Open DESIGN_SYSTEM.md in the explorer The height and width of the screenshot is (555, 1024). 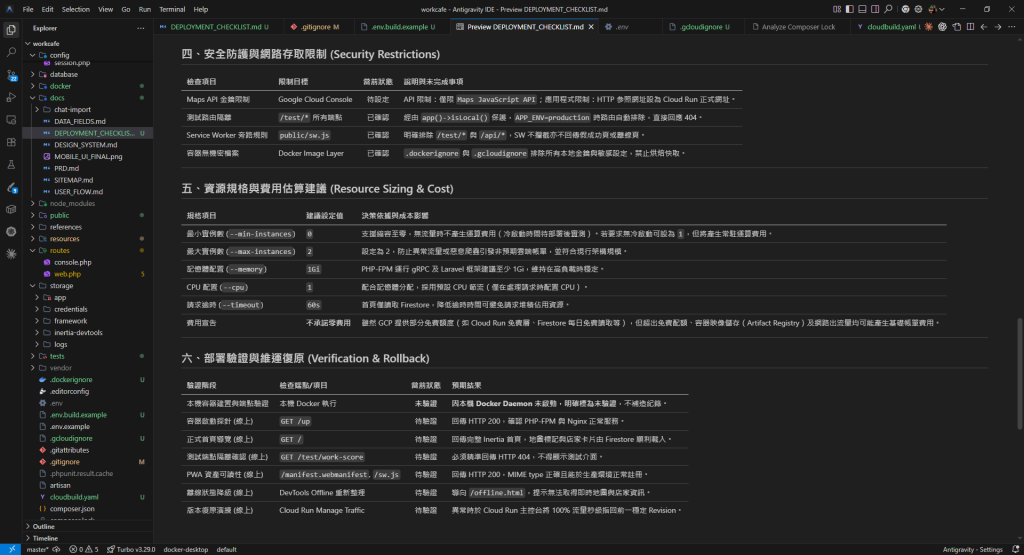coord(86,145)
